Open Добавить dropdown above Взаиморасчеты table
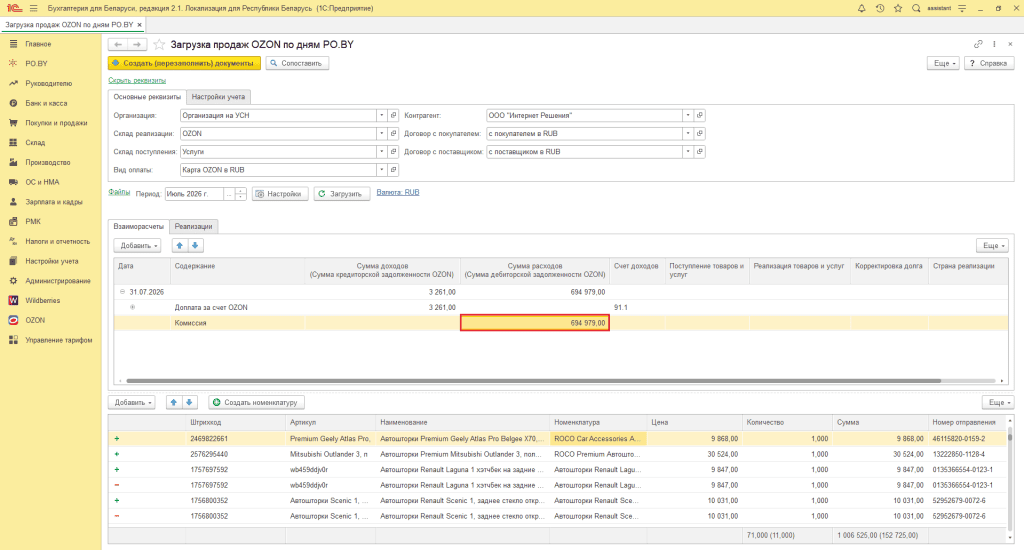This screenshot has height=550, width=1024. (x=138, y=246)
